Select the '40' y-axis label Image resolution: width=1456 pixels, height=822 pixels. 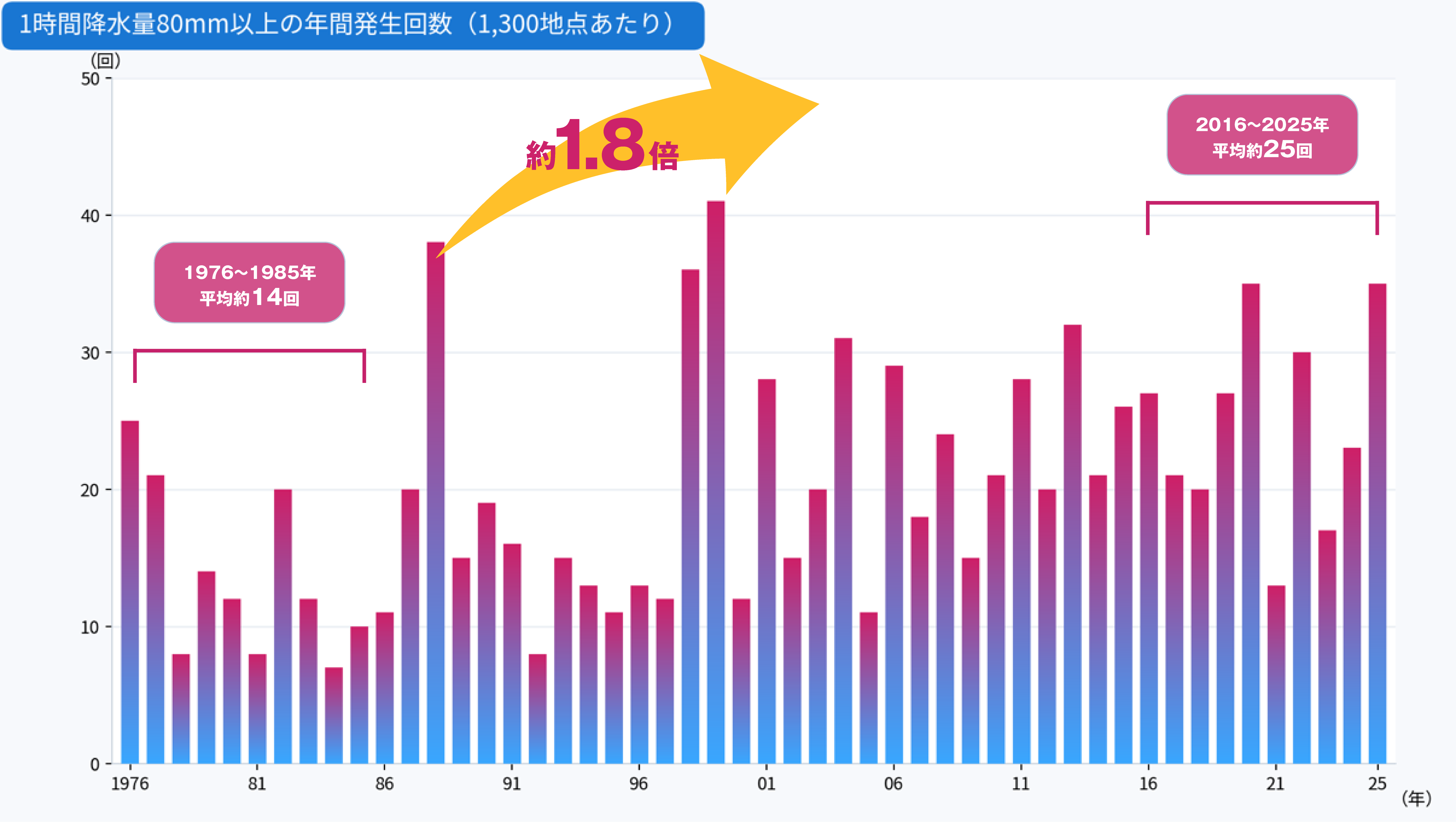[x=90, y=216]
